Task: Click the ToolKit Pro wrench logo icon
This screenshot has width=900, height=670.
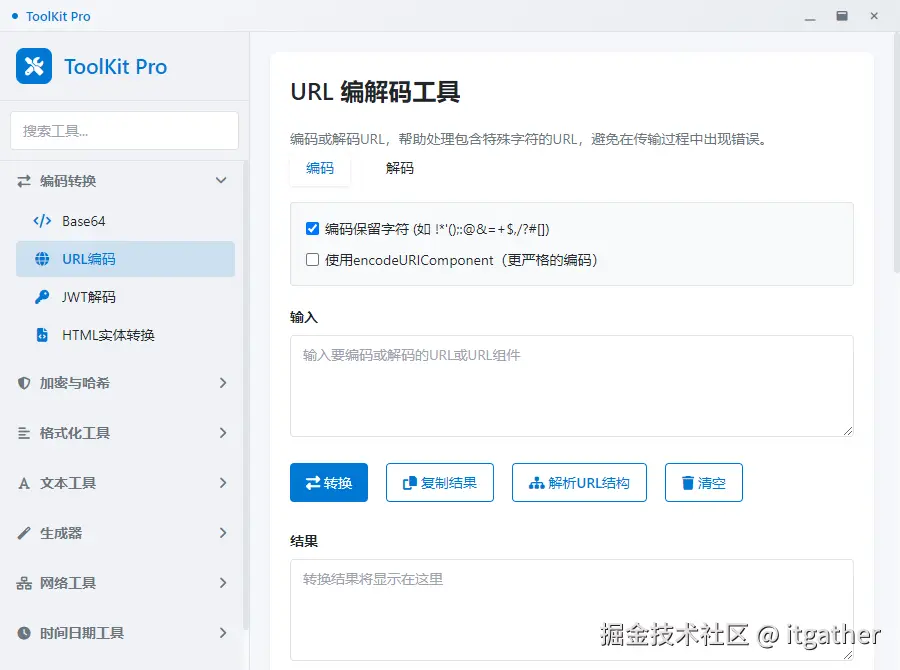Action: click(x=34, y=66)
